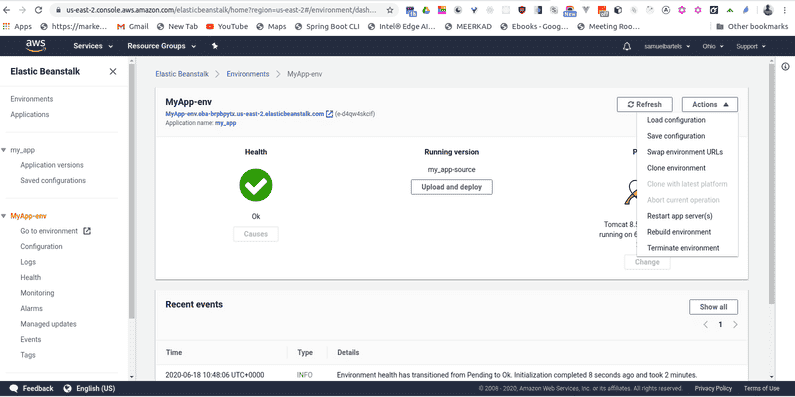Open Environments in sidebar
The image size is (795, 397).
[31, 99]
